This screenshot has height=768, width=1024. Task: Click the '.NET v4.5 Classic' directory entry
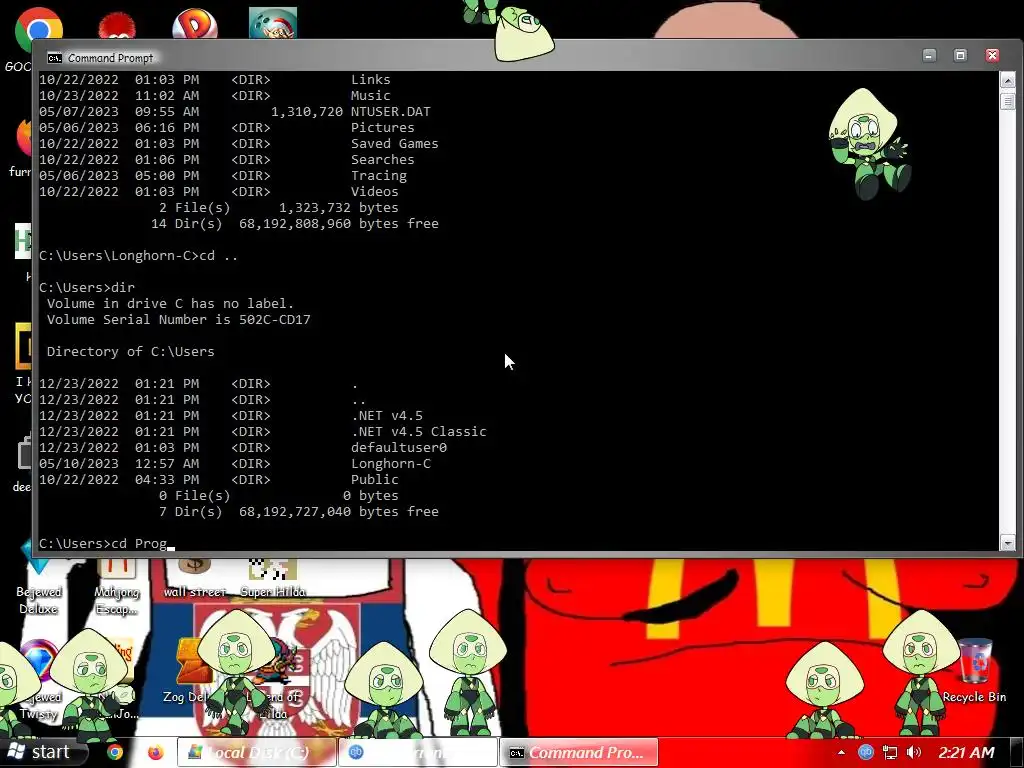click(x=419, y=432)
